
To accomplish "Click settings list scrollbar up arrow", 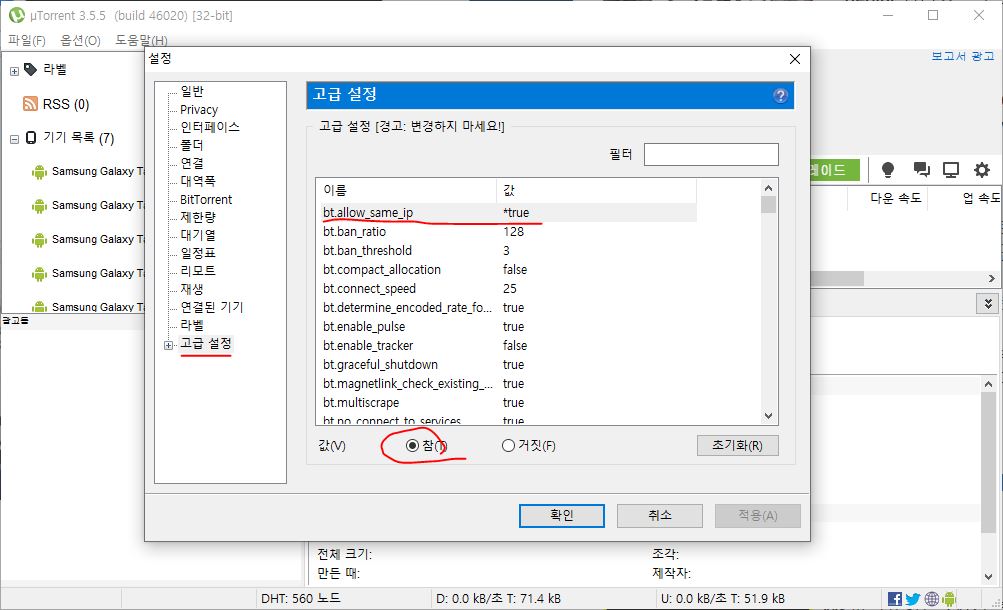I will 768,188.
